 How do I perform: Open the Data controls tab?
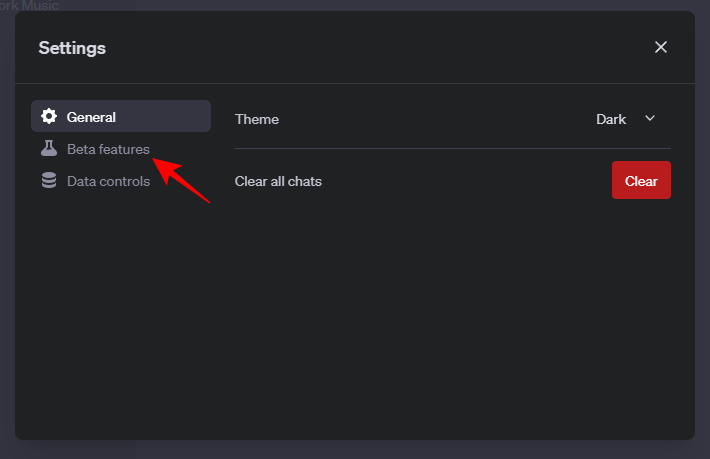click(x=108, y=181)
